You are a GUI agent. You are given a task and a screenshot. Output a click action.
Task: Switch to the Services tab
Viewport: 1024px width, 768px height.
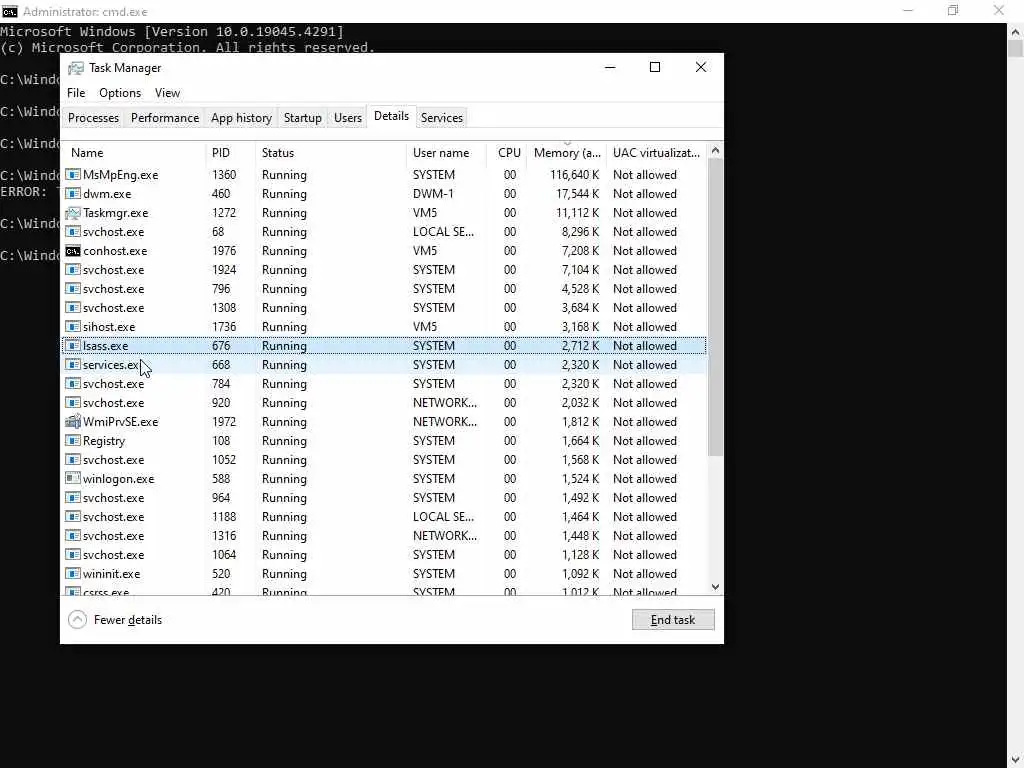[441, 118]
